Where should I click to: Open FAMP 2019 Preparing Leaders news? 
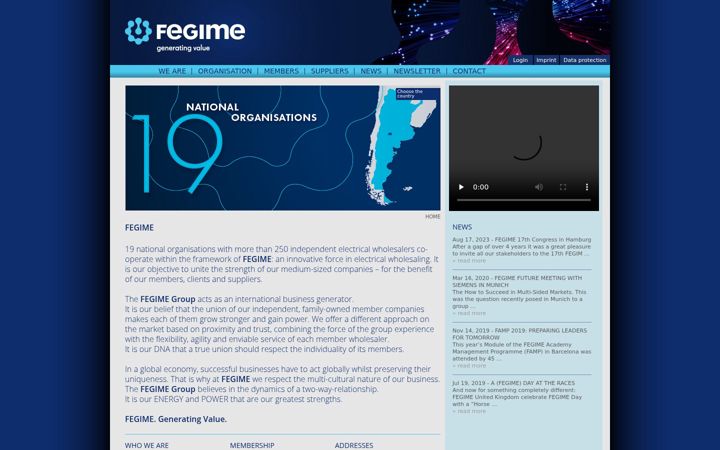[x=519, y=334]
